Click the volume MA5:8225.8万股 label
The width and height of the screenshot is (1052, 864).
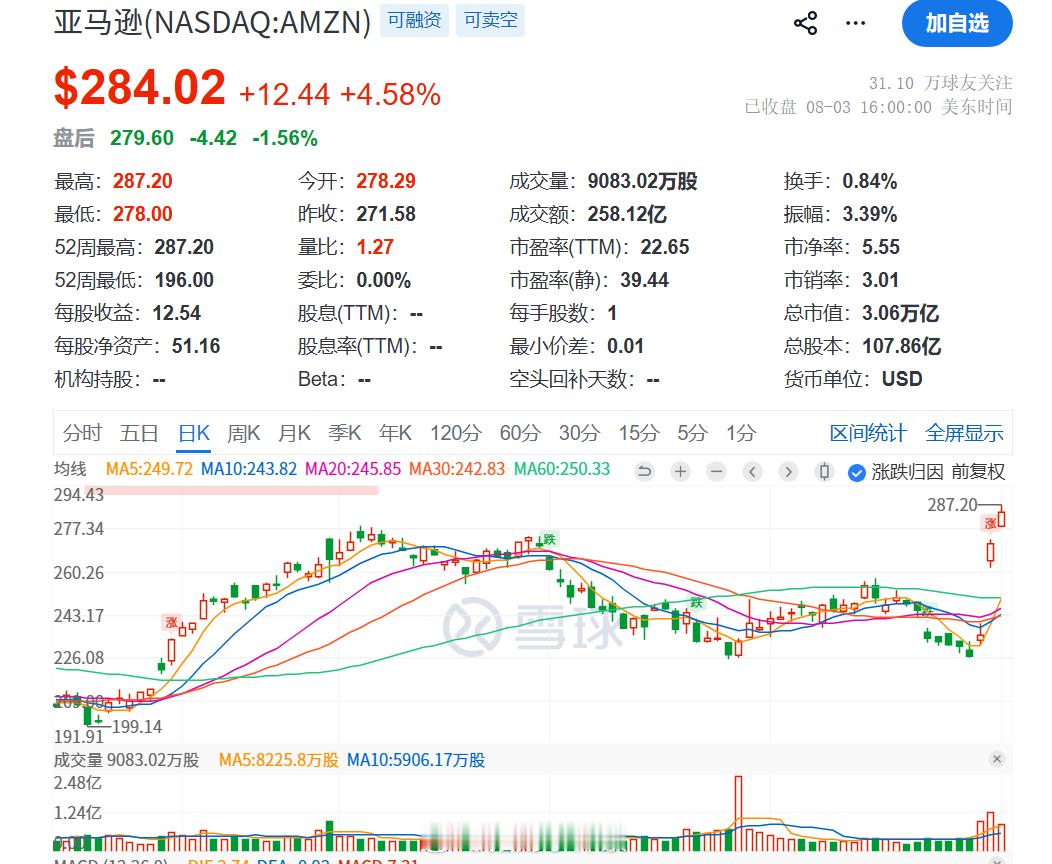(278, 760)
